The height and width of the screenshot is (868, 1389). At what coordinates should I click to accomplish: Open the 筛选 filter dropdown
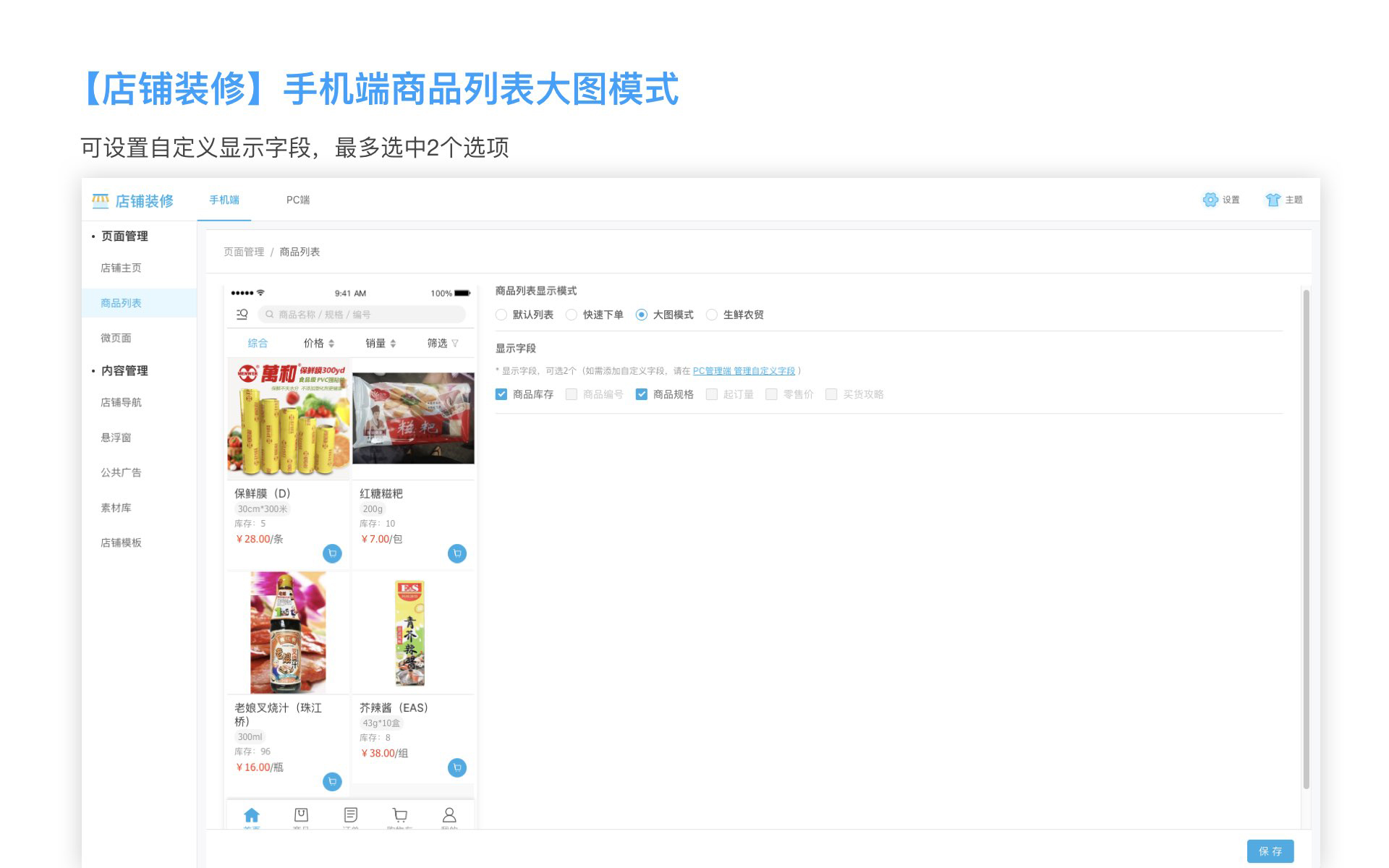pyautogui.click(x=442, y=343)
